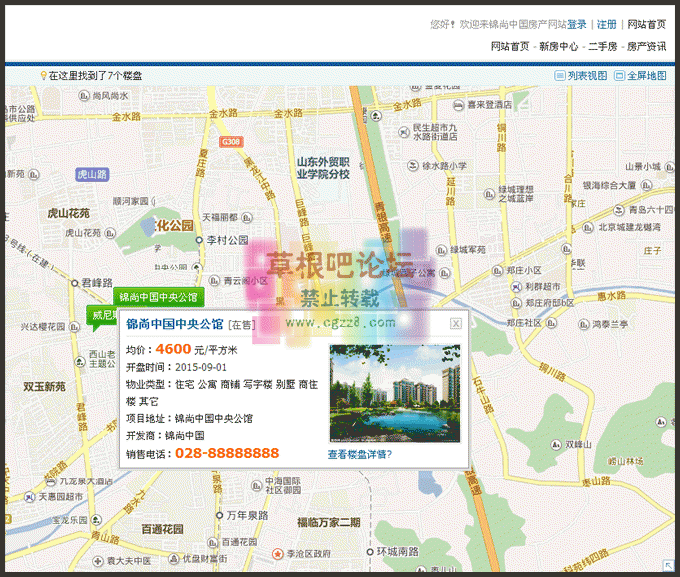Screen dimensions: 680x577
Task: Open the 注册 register link
Action: coord(607,24)
